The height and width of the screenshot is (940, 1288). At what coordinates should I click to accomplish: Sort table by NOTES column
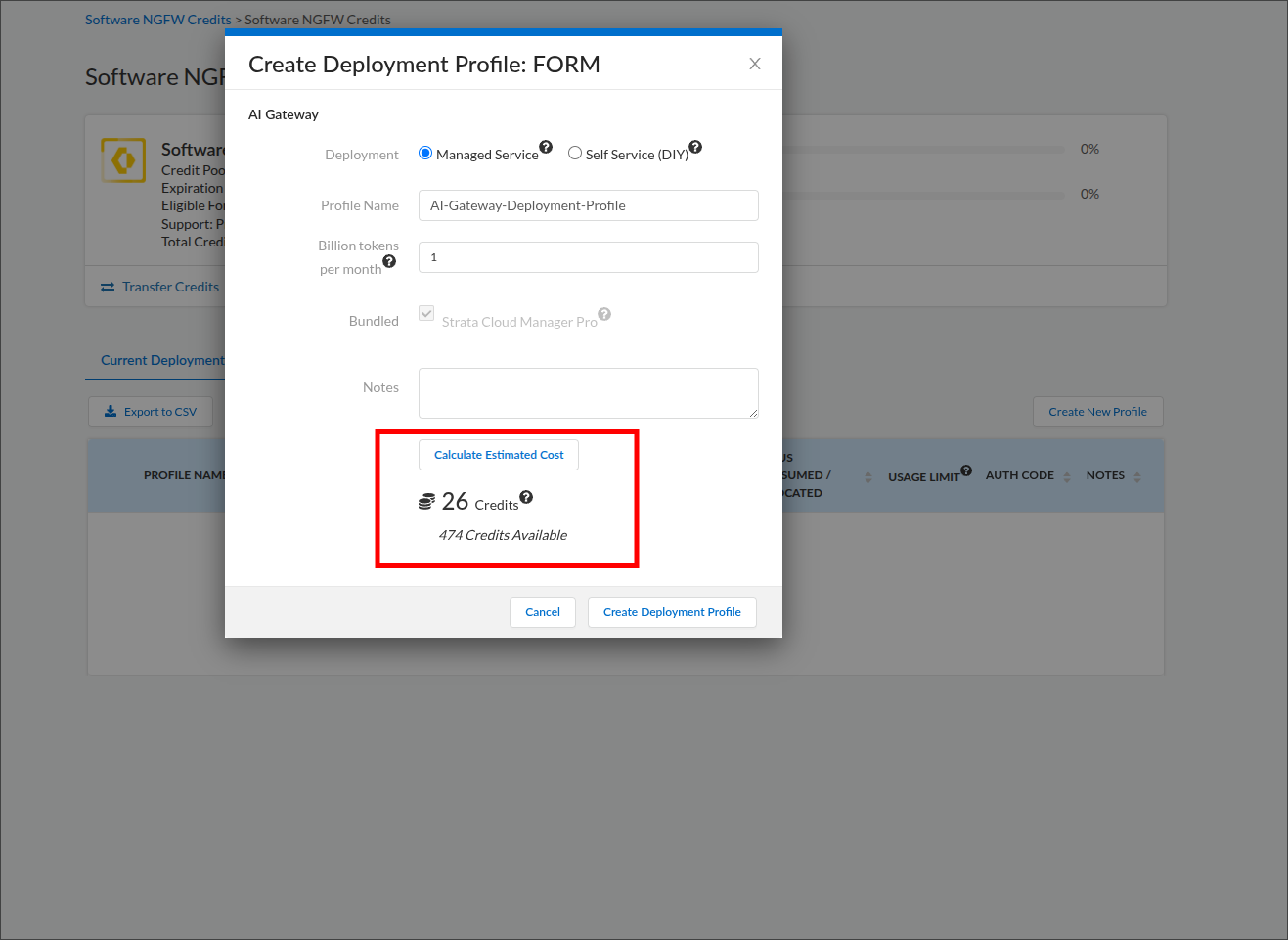pyautogui.click(x=1137, y=477)
